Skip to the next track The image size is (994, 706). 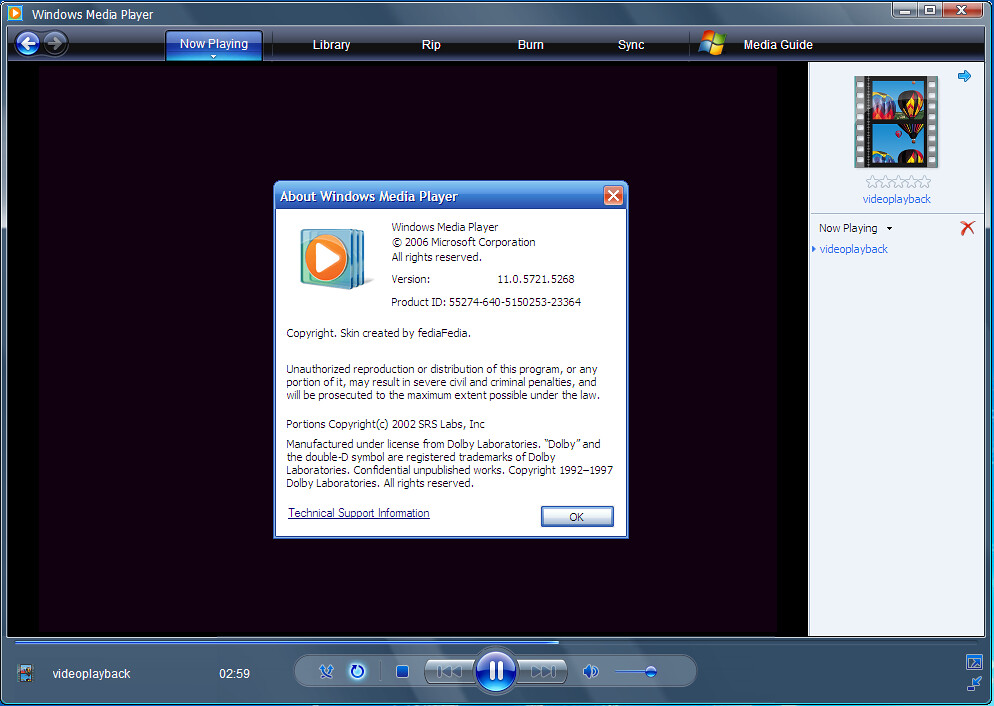(x=542, y=671)
